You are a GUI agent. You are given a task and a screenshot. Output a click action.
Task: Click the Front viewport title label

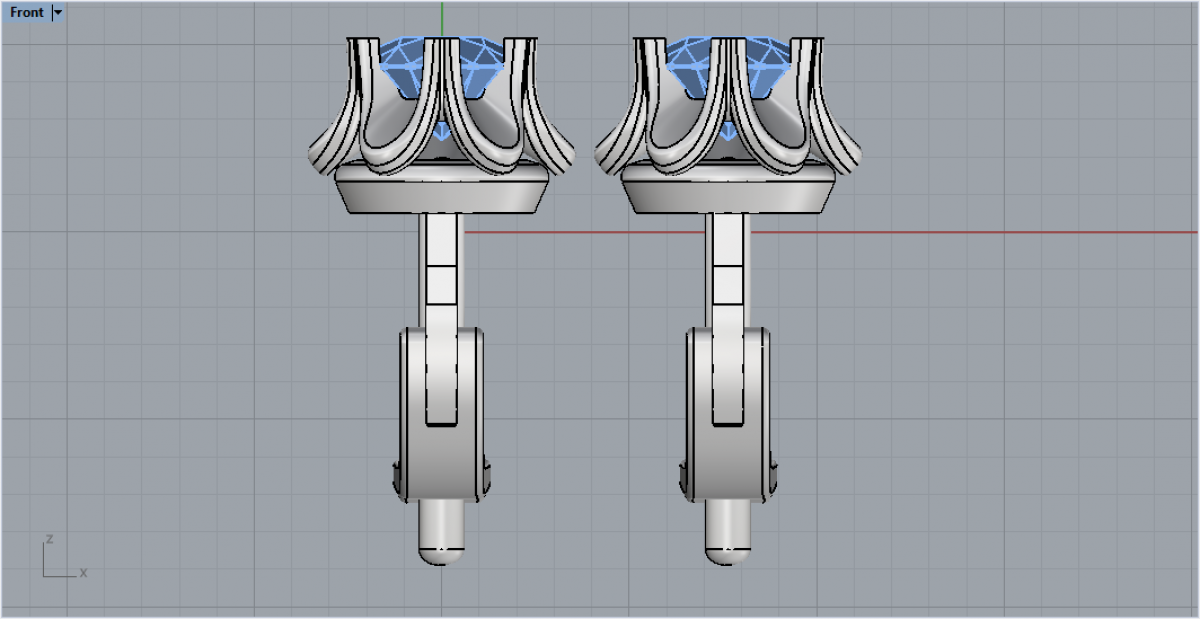(27, 13)
